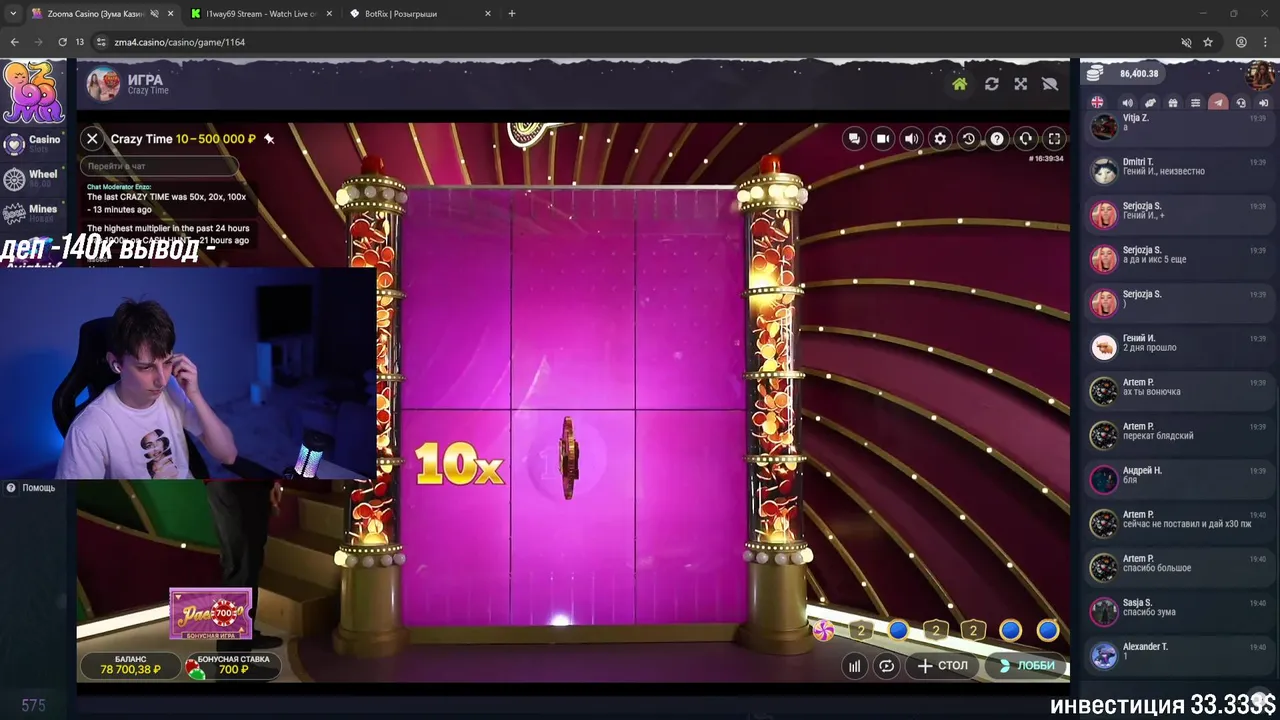Toggle autoplay loop icon

point(886,665)
